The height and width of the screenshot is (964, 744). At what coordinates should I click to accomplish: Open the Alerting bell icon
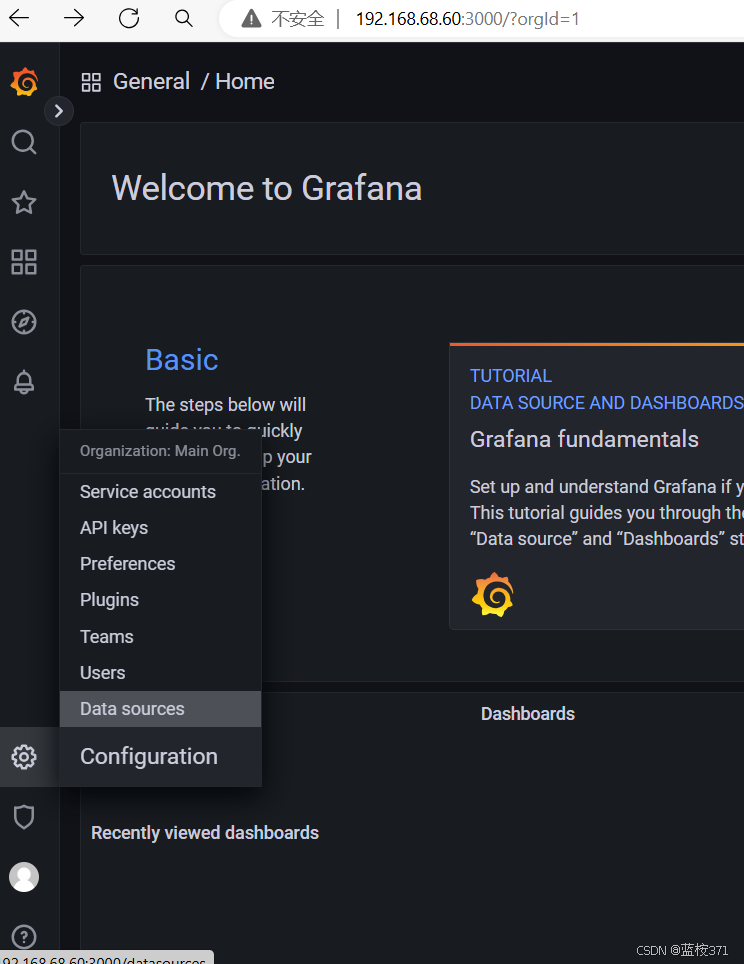(24, 382)
